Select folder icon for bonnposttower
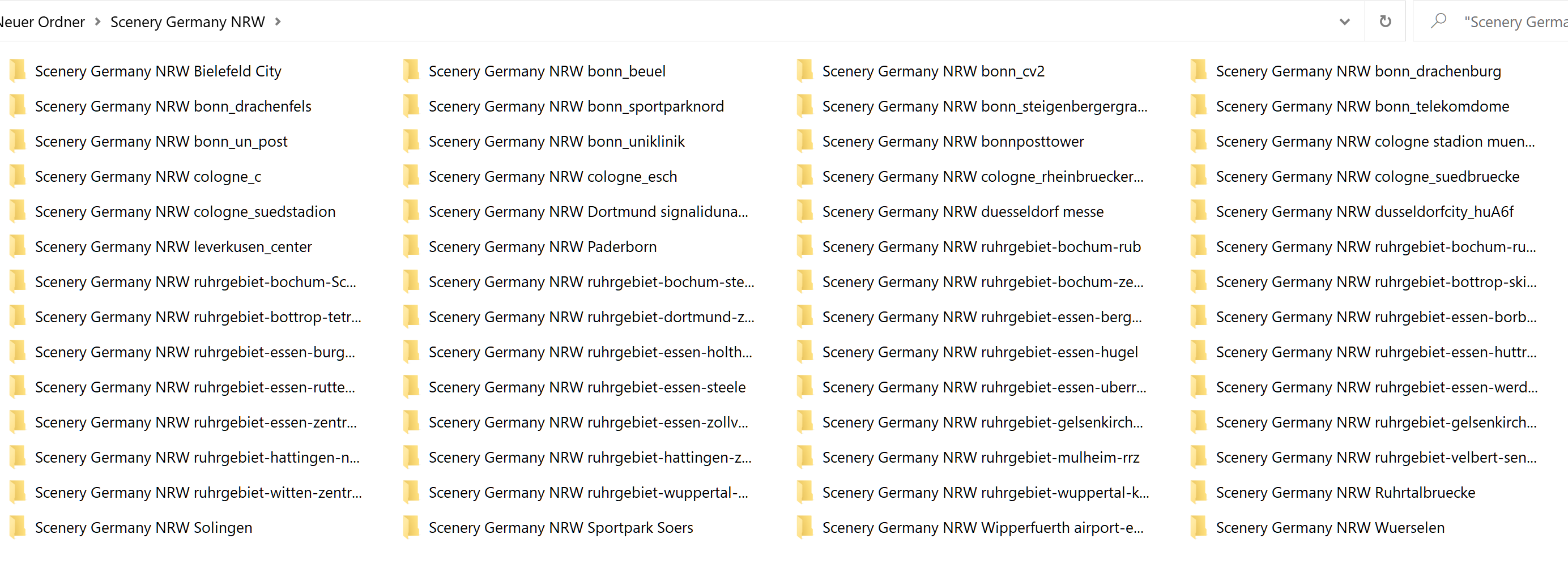Viewport: 1568px width, 564px height. [x=805, y=141]
